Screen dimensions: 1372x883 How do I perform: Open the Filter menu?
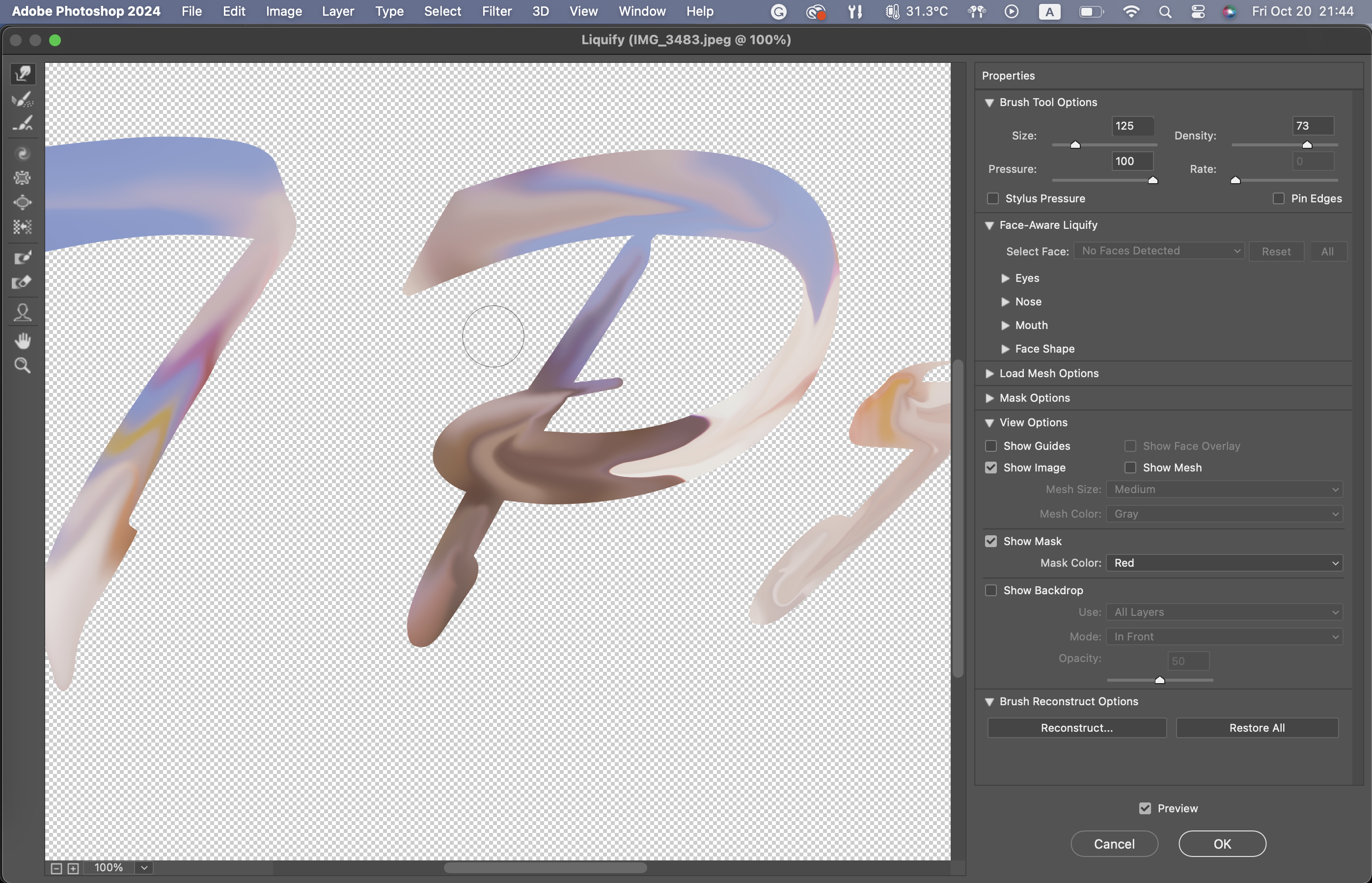coord(496,11)
